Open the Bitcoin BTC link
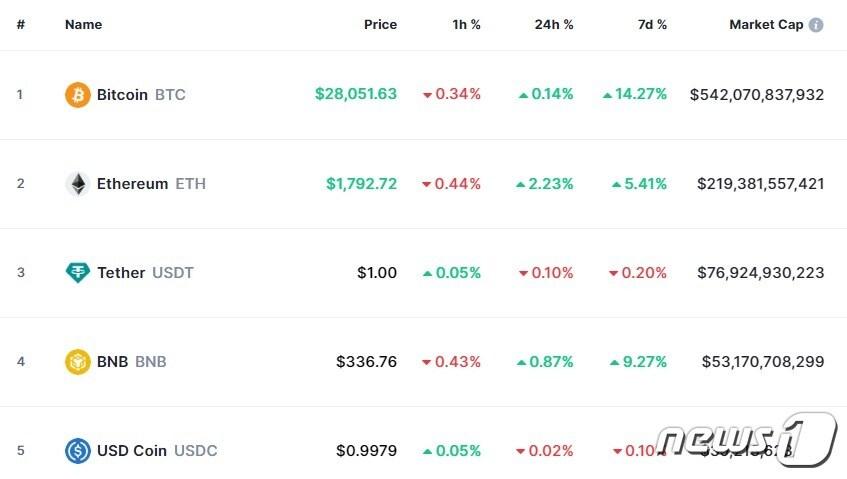The height and width of the screenshot is (479, 847). [140, 95]
